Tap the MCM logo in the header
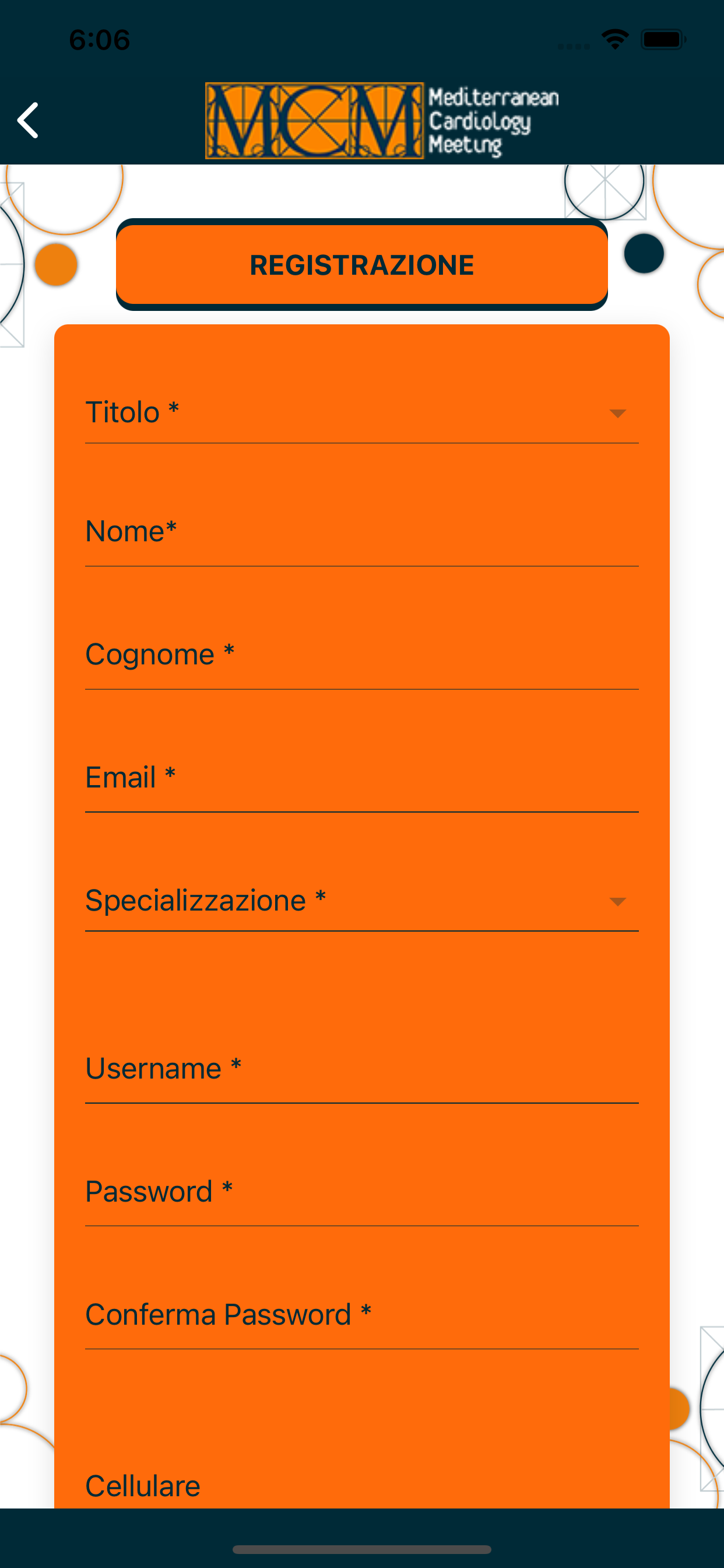Viewport: 724px width, 1568px height. tap(314, 120)
